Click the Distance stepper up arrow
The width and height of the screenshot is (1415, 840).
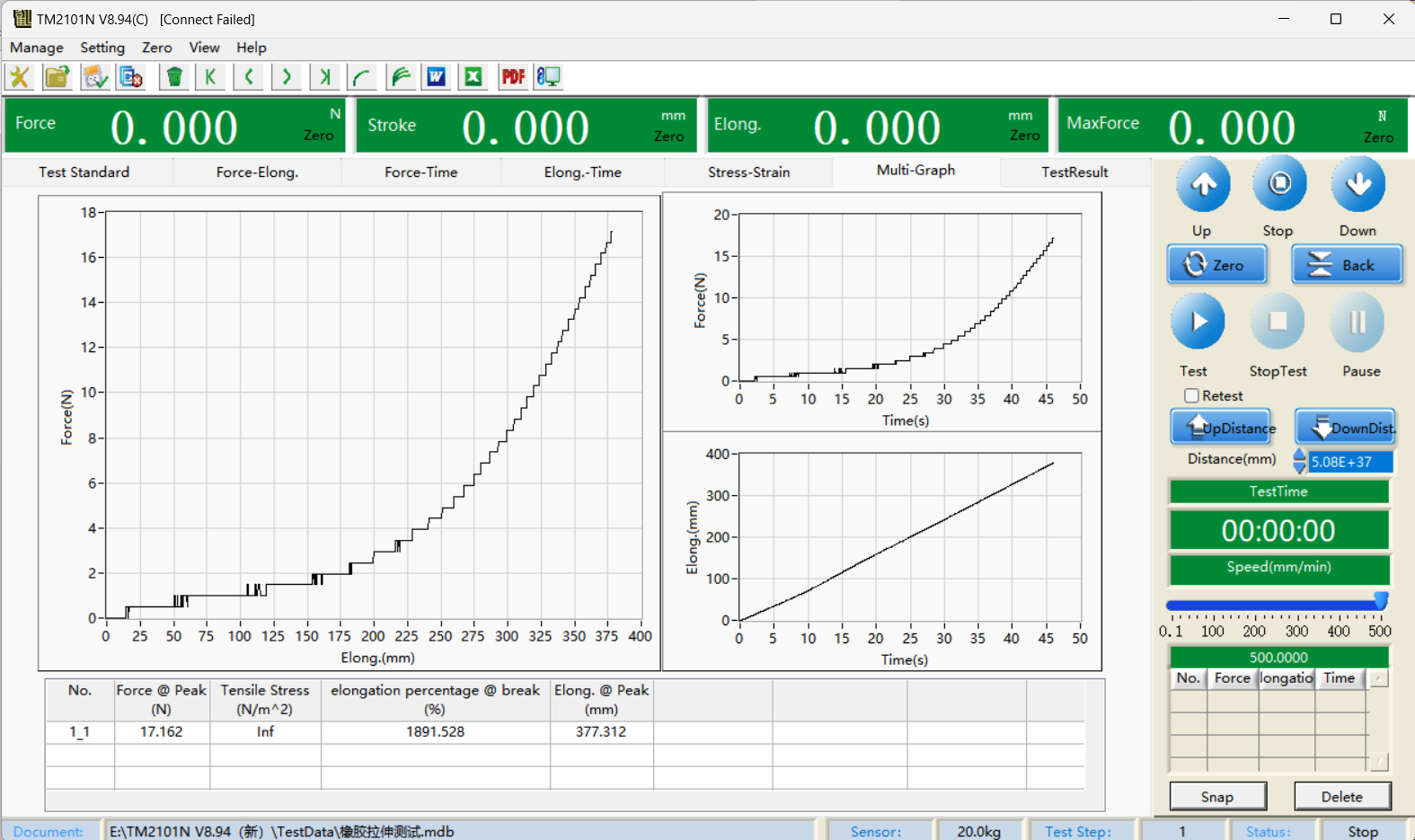(1299, 455)
